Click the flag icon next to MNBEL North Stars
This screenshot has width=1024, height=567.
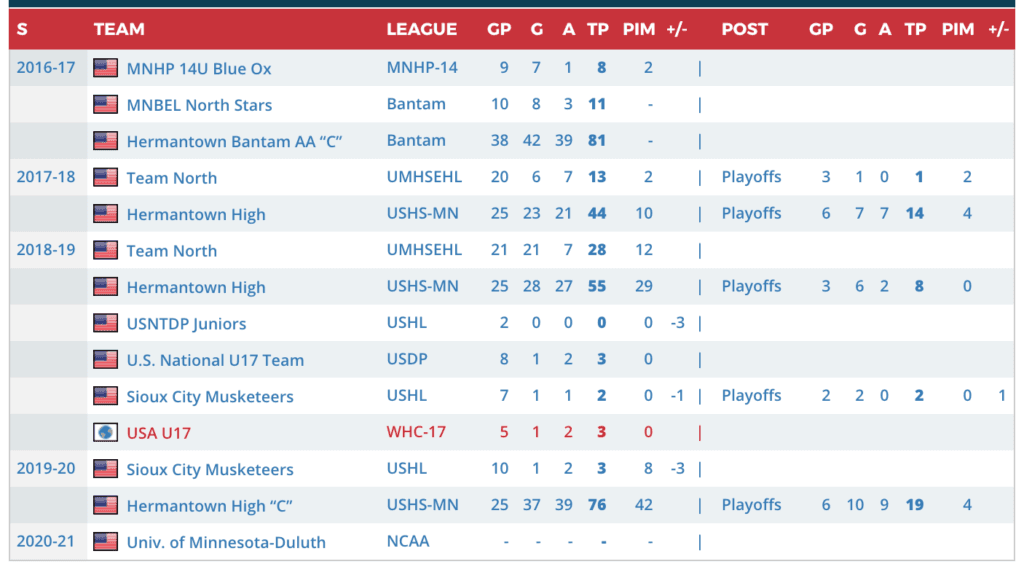105,104
